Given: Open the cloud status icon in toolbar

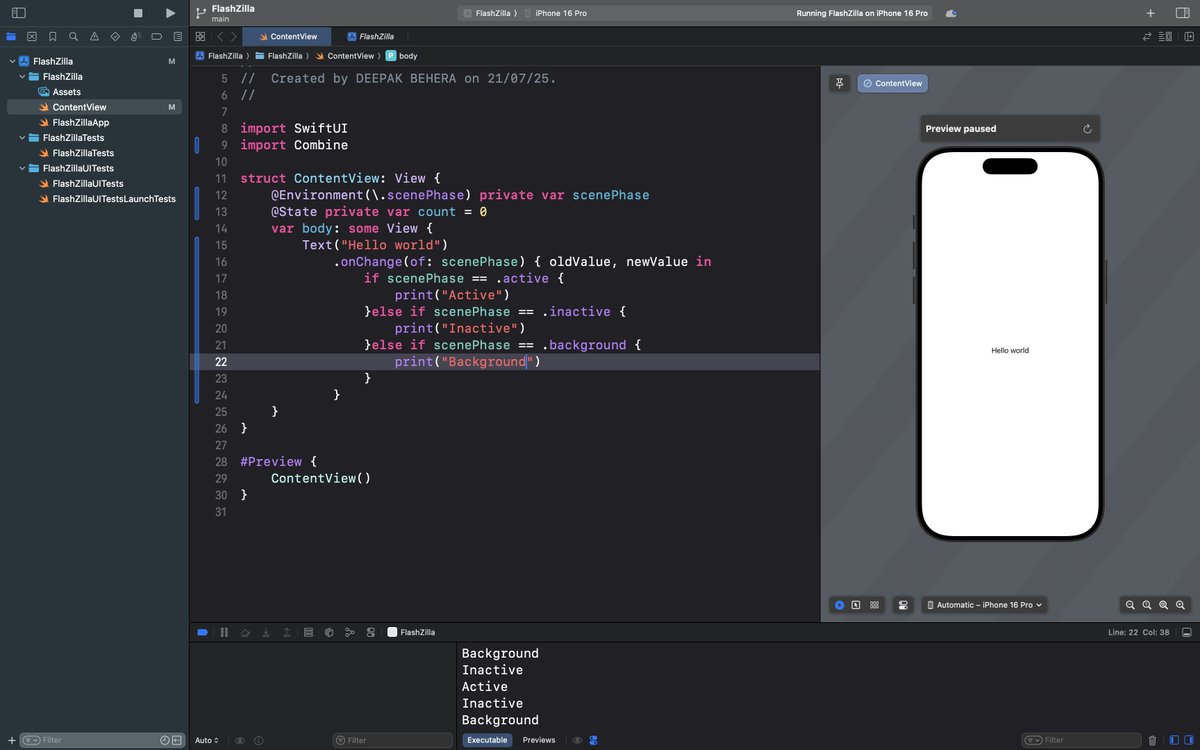Looking at the screenshot, I should 951,13.
